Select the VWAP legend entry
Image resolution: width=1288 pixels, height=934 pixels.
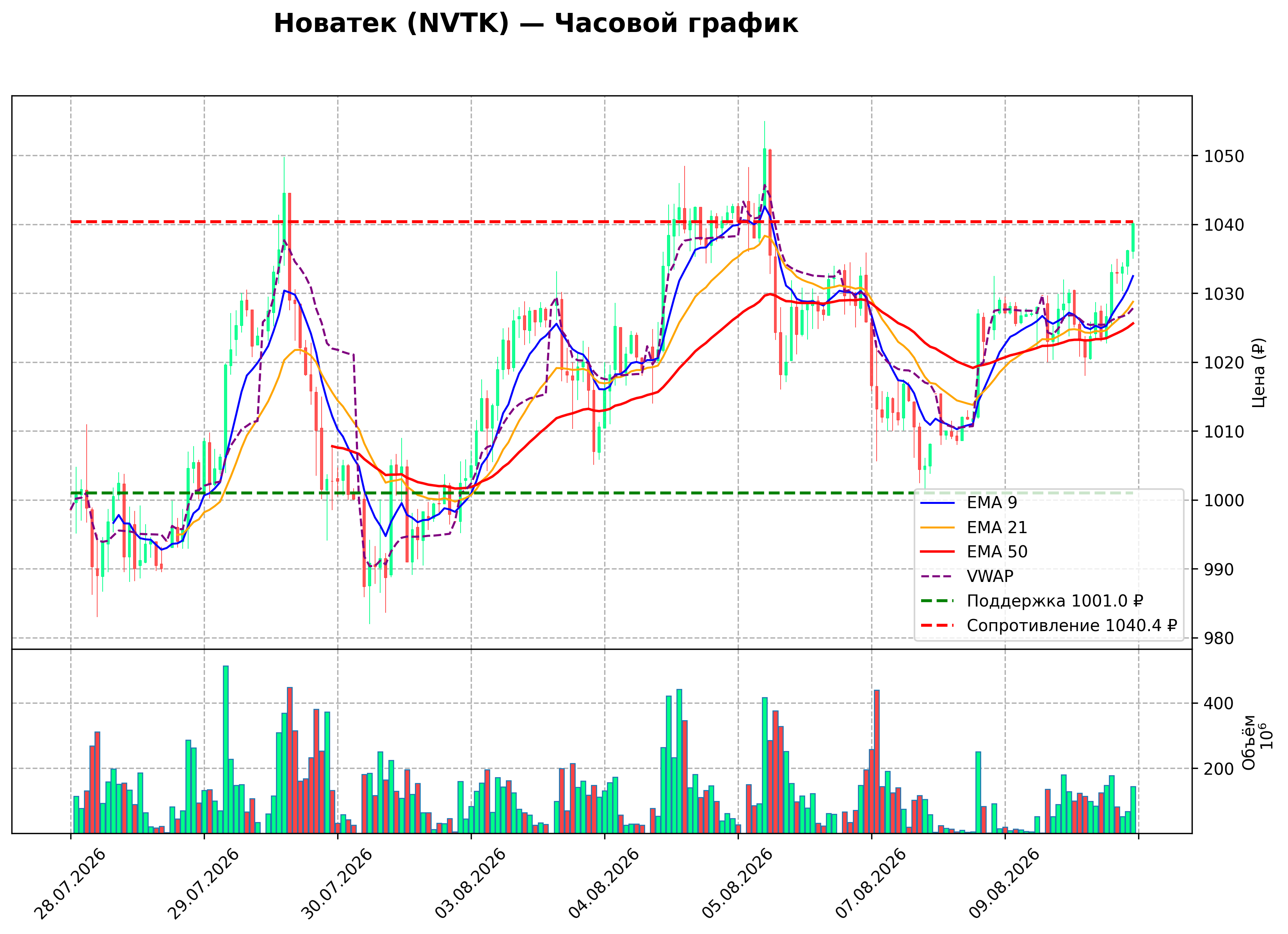tap(966, 576)
